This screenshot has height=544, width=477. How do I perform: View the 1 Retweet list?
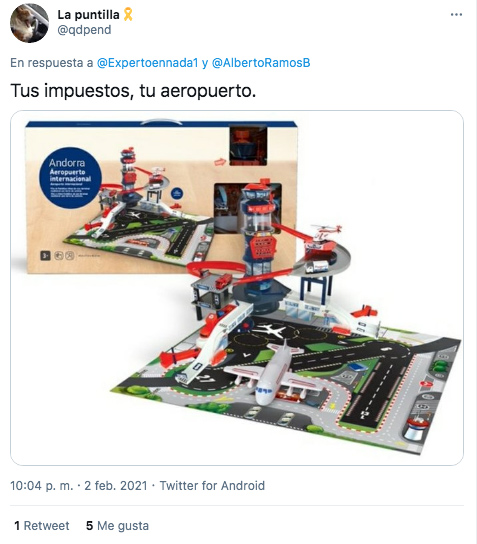click(x=42, y=526)
